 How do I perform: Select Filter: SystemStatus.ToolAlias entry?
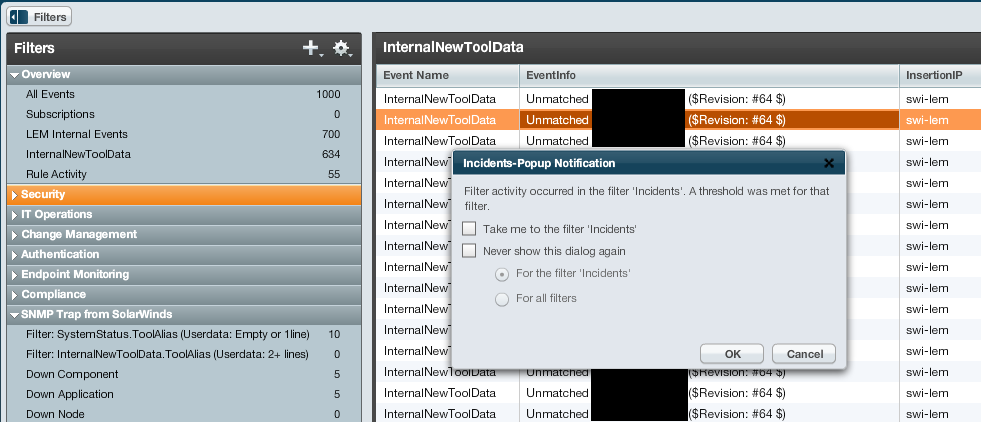[x=184, y=334]
